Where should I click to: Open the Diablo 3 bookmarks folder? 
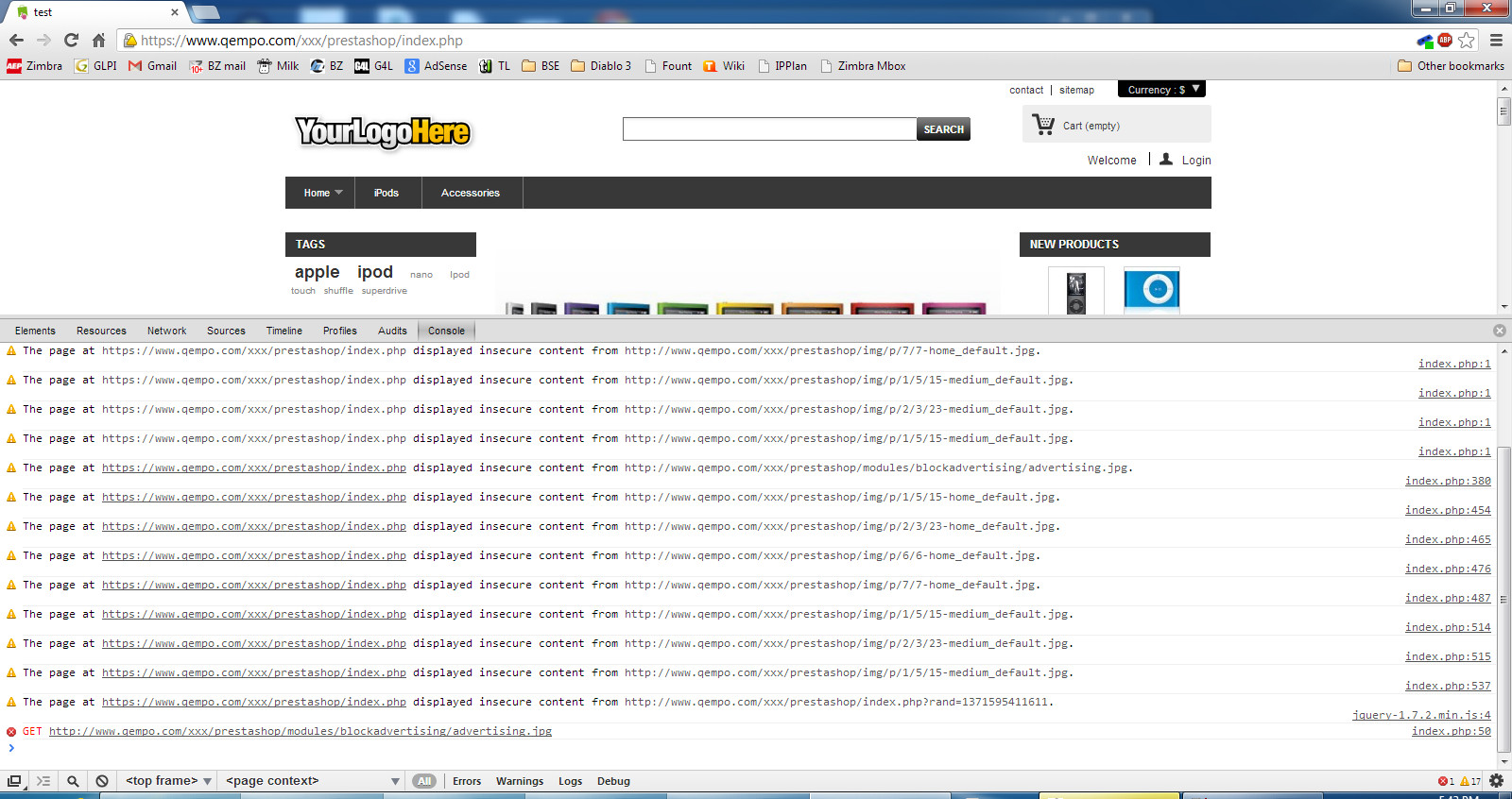click(x=601, y=66)
